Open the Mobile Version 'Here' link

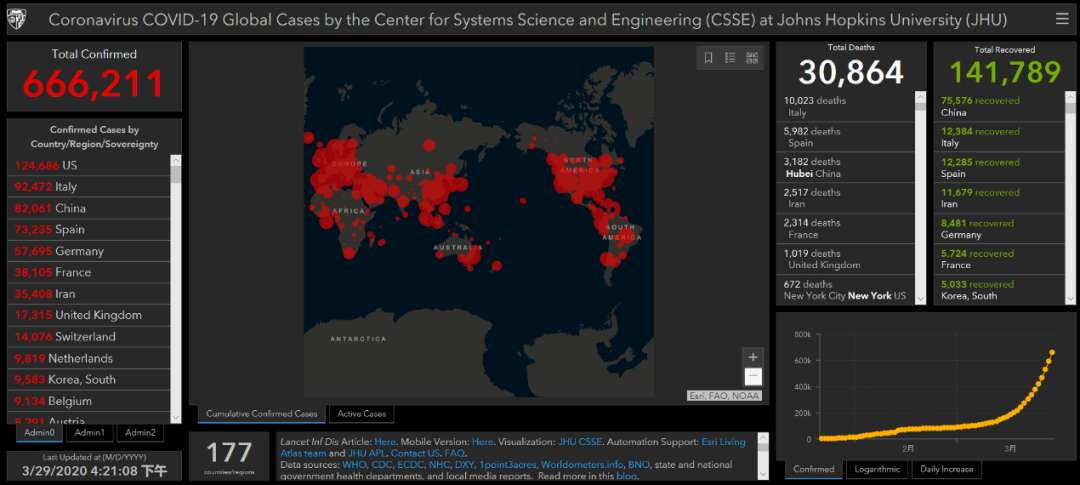[483, 442]
